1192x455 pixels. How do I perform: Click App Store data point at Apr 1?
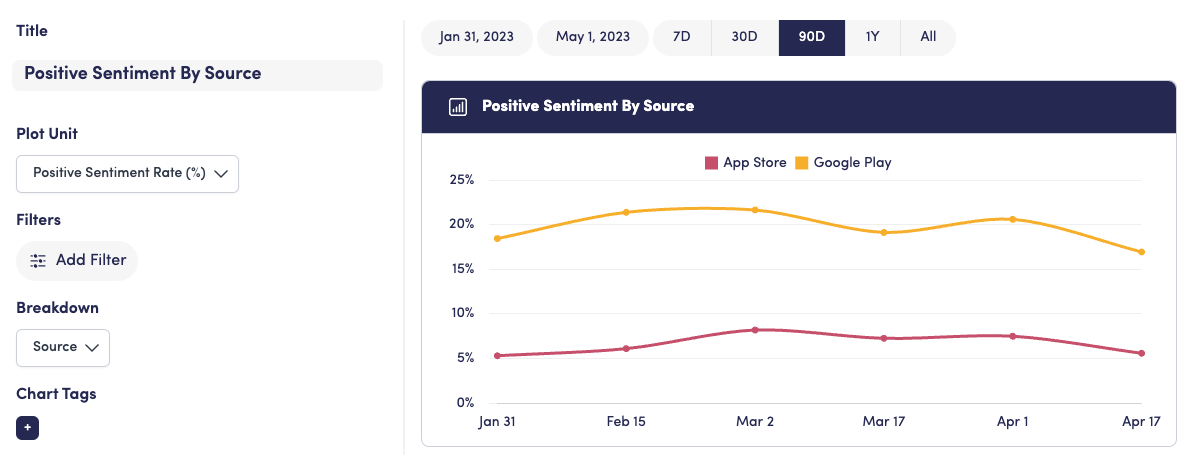pos(1013,336)
